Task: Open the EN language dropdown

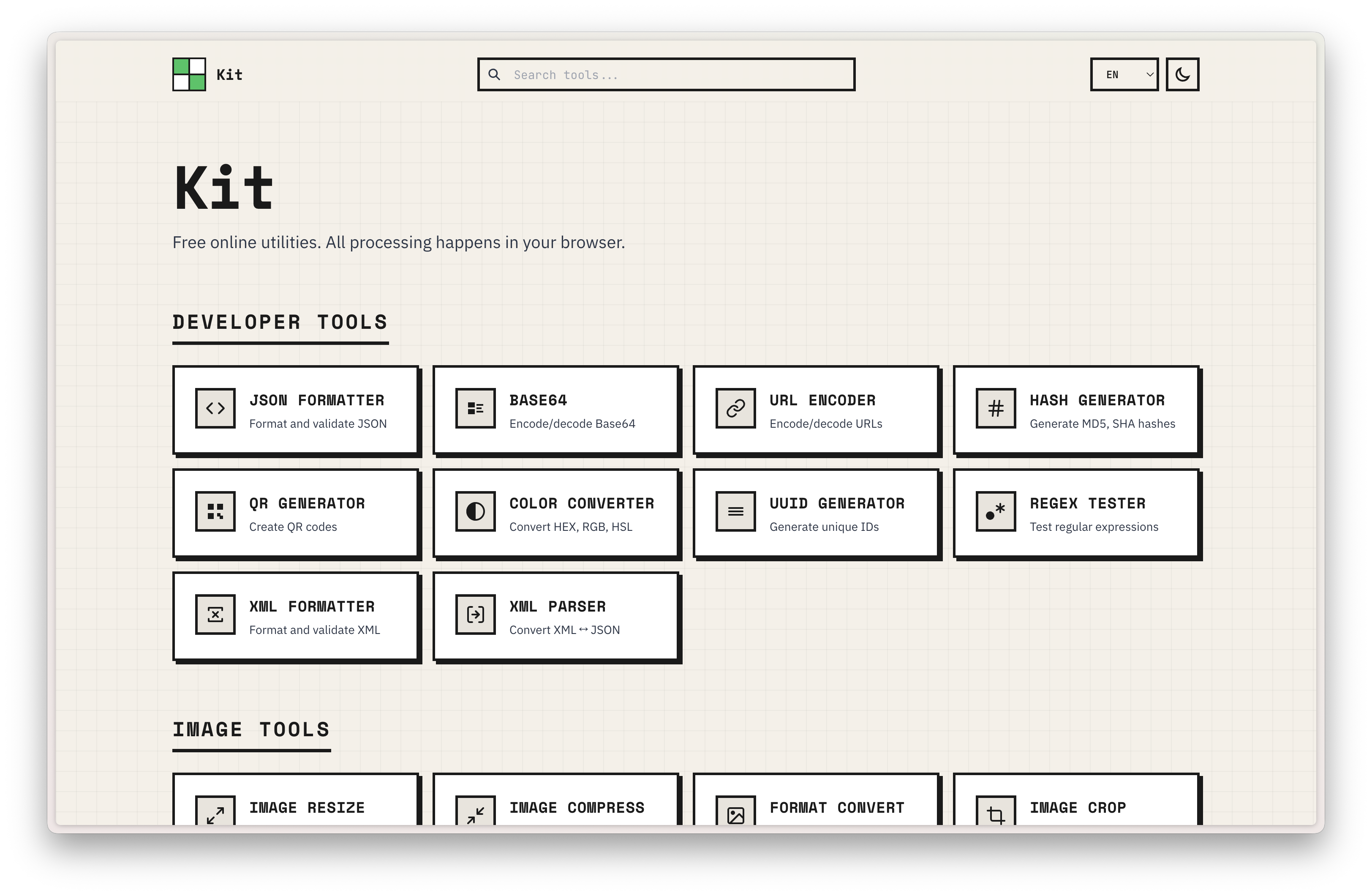Action: [x=1124, y=74]
